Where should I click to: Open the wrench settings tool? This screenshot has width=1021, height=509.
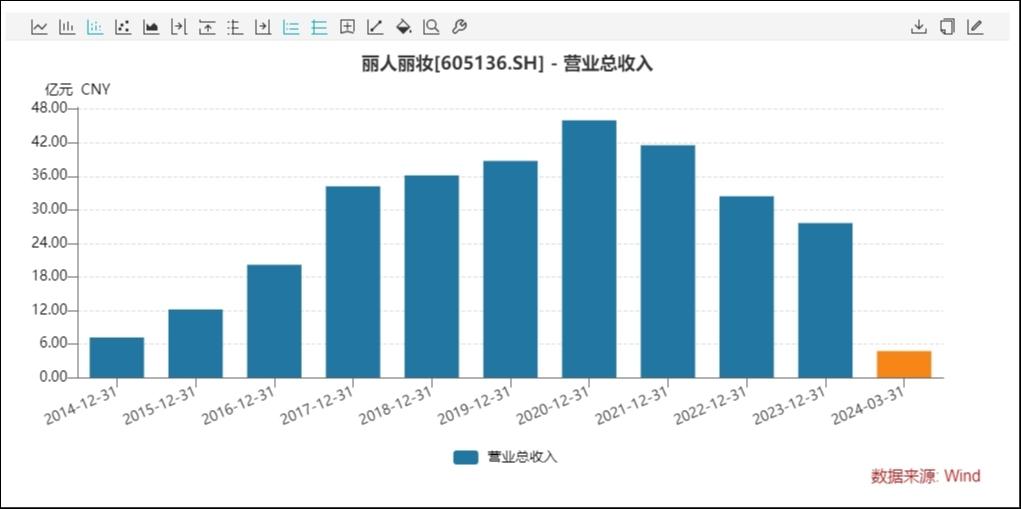click(x=459, y=27)
